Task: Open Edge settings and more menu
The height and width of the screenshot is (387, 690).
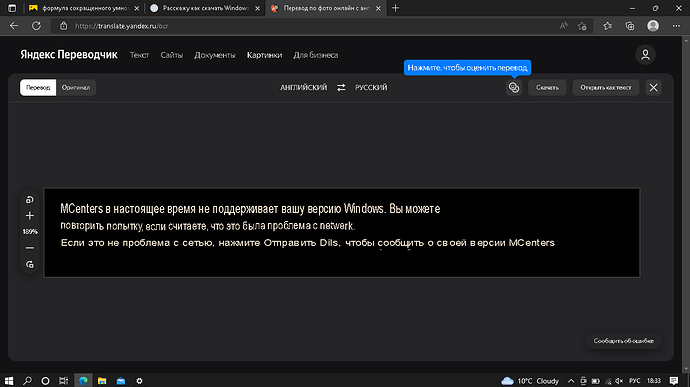Action: click(x=676, y=26)
